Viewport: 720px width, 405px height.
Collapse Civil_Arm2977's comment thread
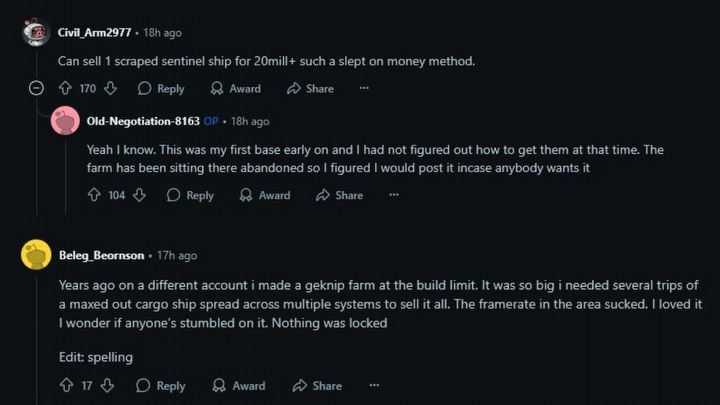pos(37,88)
